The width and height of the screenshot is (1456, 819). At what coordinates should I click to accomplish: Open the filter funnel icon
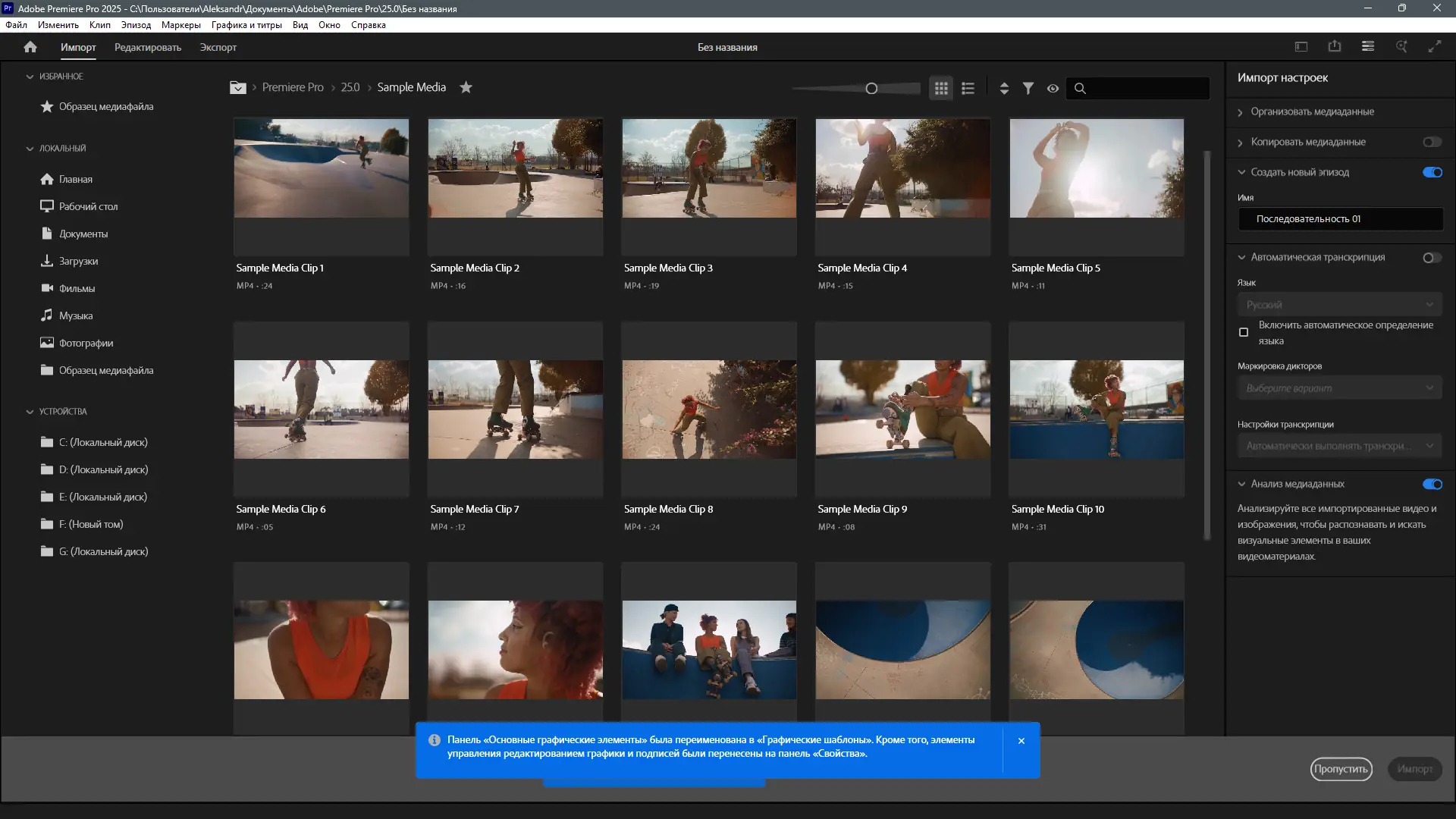[1028, 88]
